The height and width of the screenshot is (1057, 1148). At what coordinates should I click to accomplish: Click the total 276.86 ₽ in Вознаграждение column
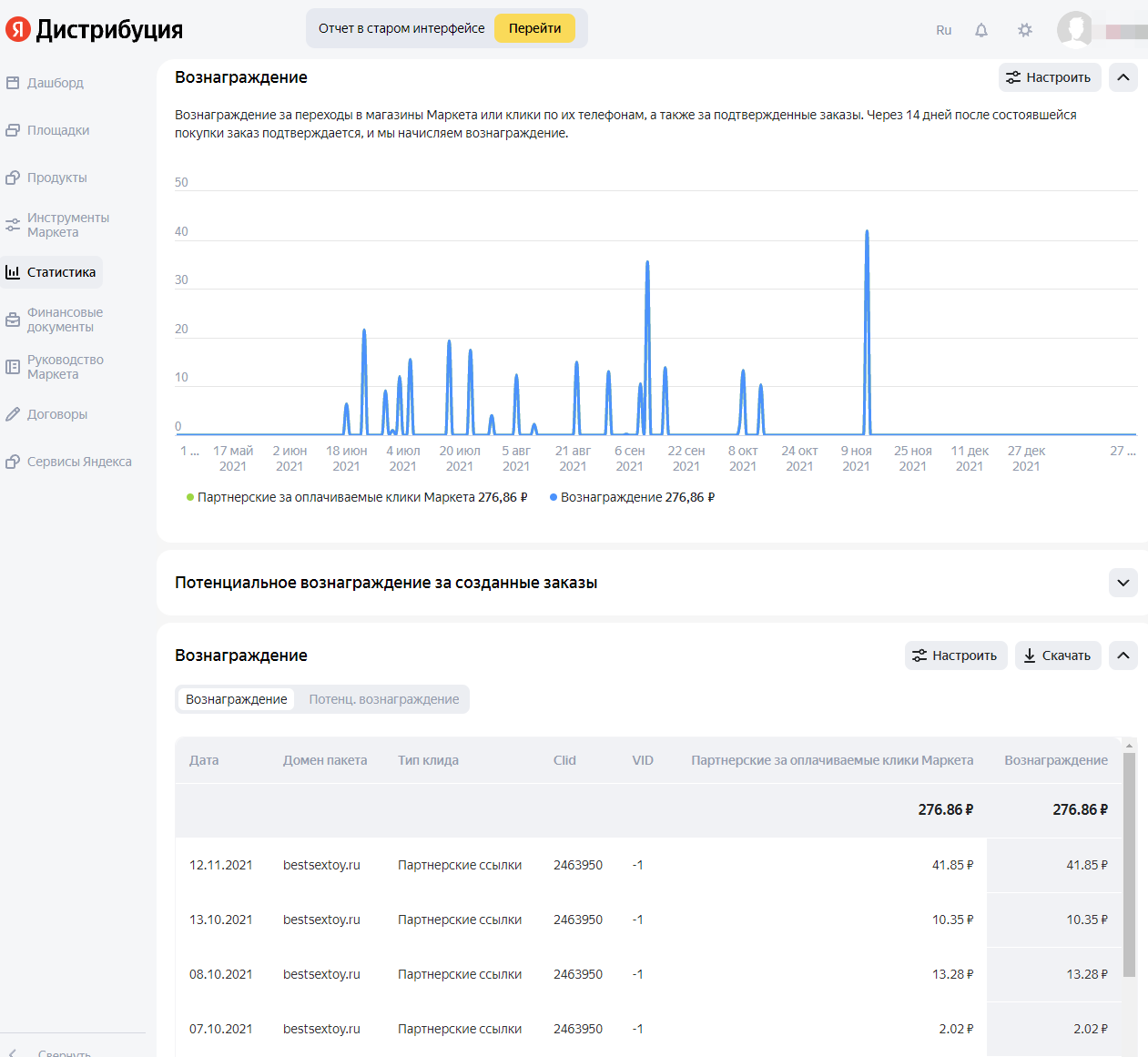coord(1081,809)
